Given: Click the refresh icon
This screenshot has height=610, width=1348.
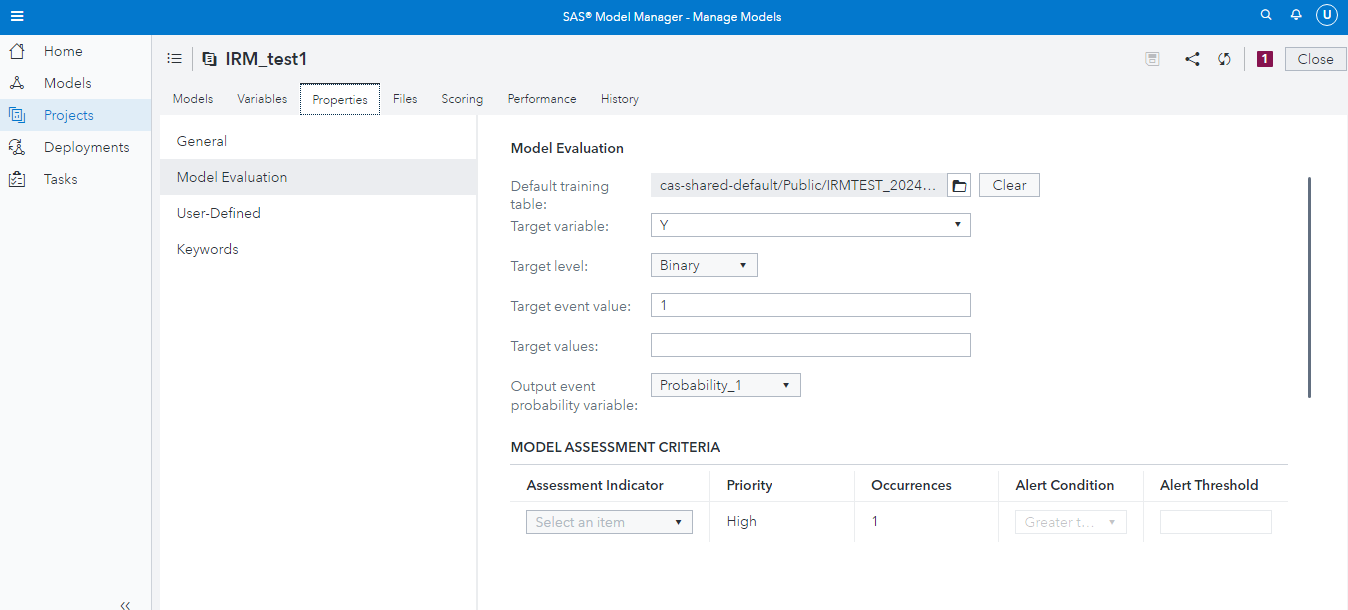Looking at the screenshot, I should tap(1224, 59).
